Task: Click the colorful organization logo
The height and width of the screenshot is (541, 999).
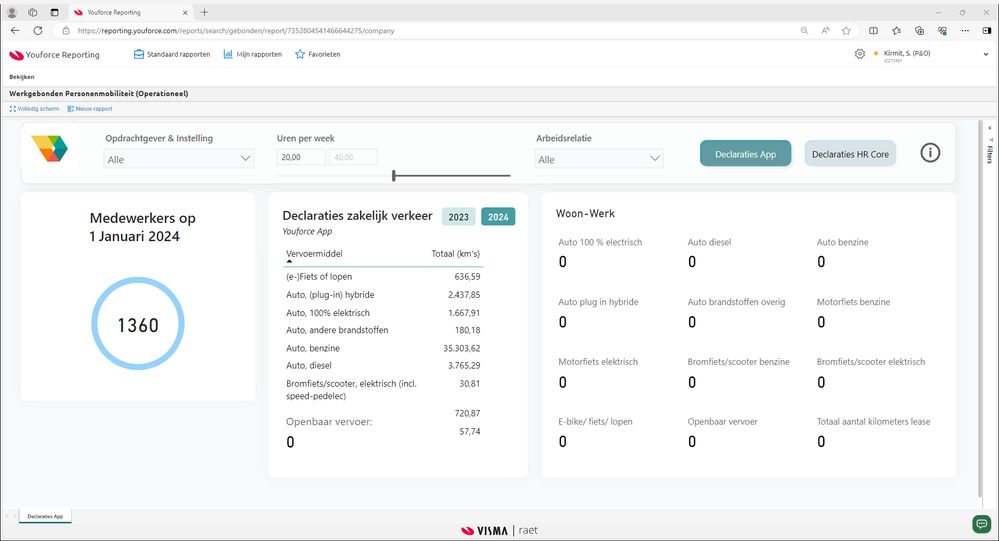Action: coord(50,148)
